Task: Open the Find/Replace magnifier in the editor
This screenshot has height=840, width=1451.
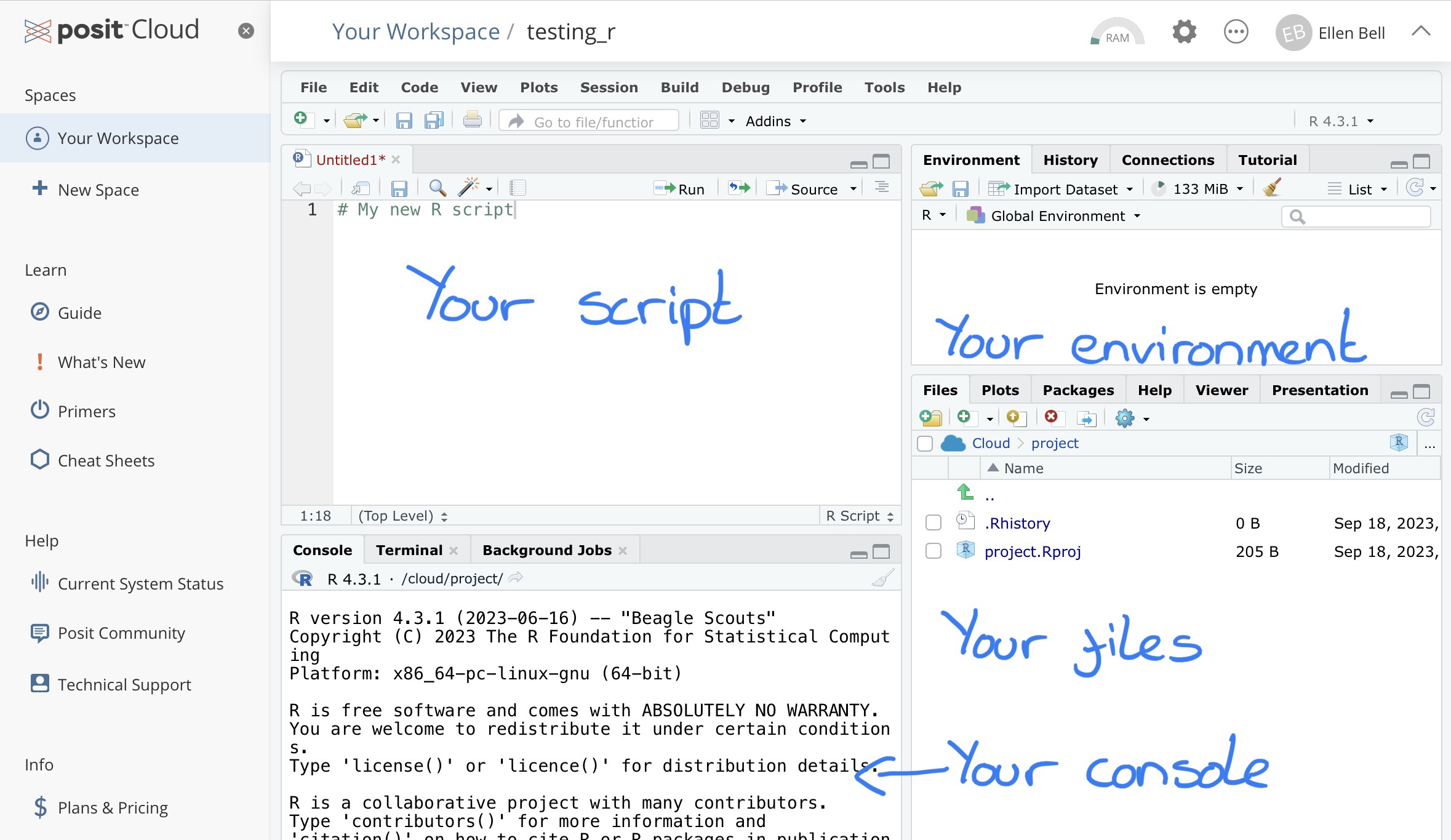Action: tap(437, 188)
